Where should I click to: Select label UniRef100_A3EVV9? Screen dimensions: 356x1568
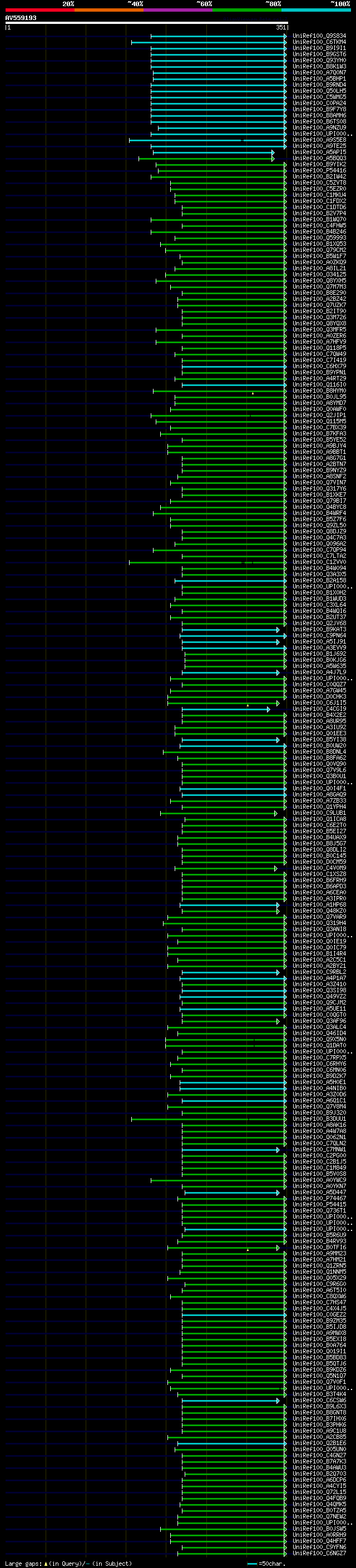click(x=319, y=648)
